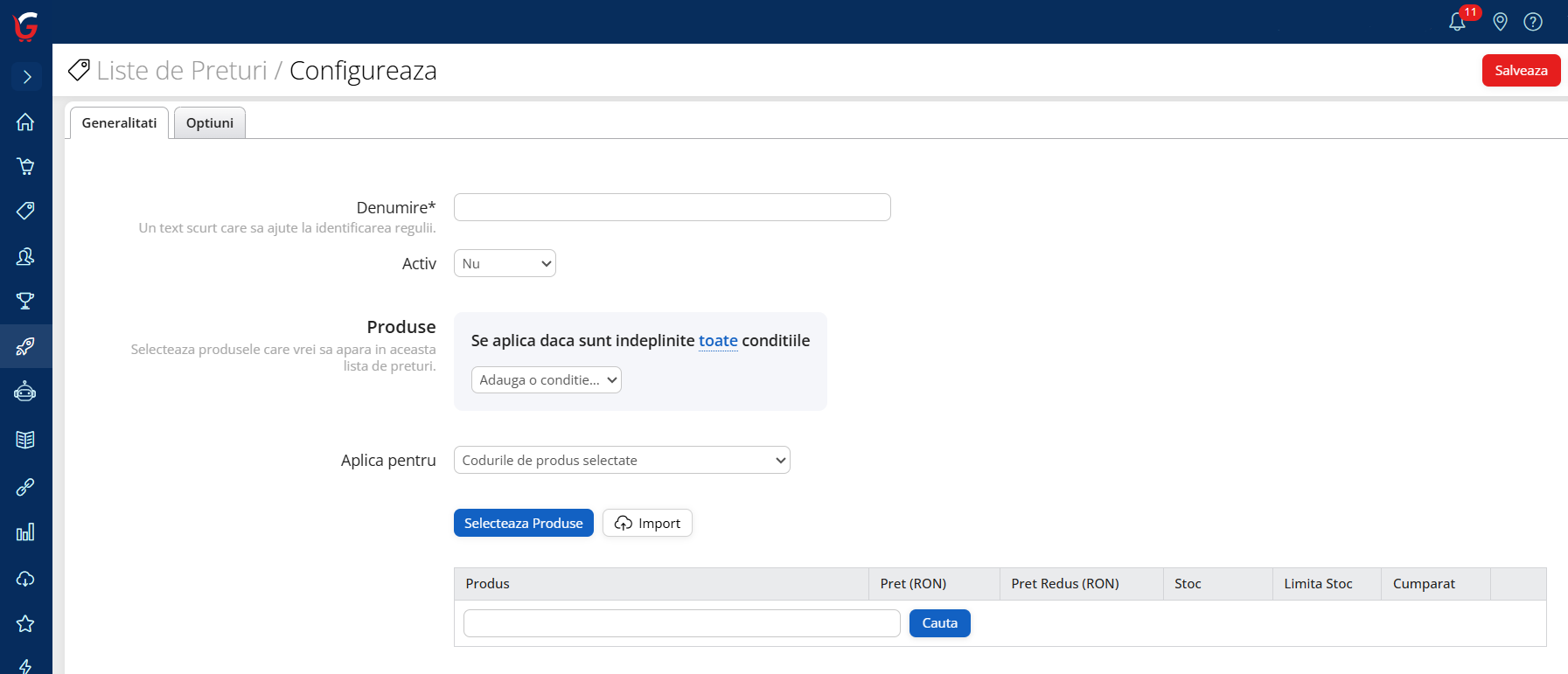Focus the Denumire text field
This screenshot has width=1568, height=674.
click(672, 207)
